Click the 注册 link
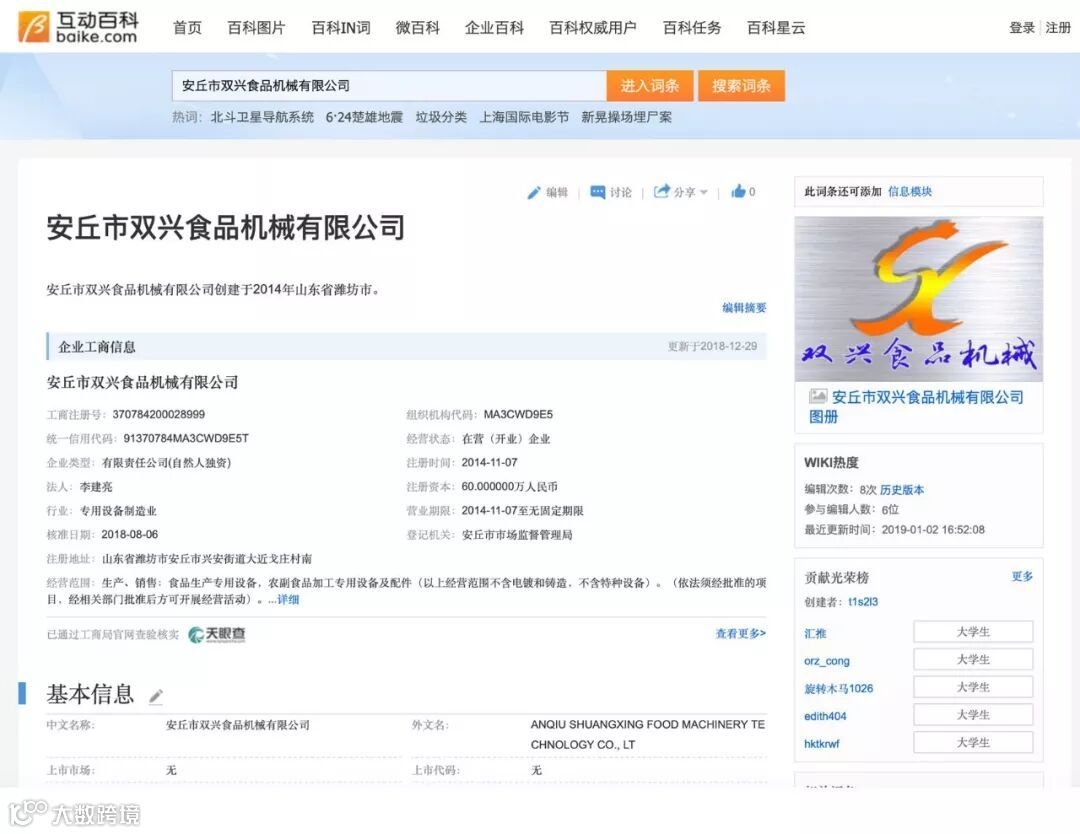 pos(1058,28)
